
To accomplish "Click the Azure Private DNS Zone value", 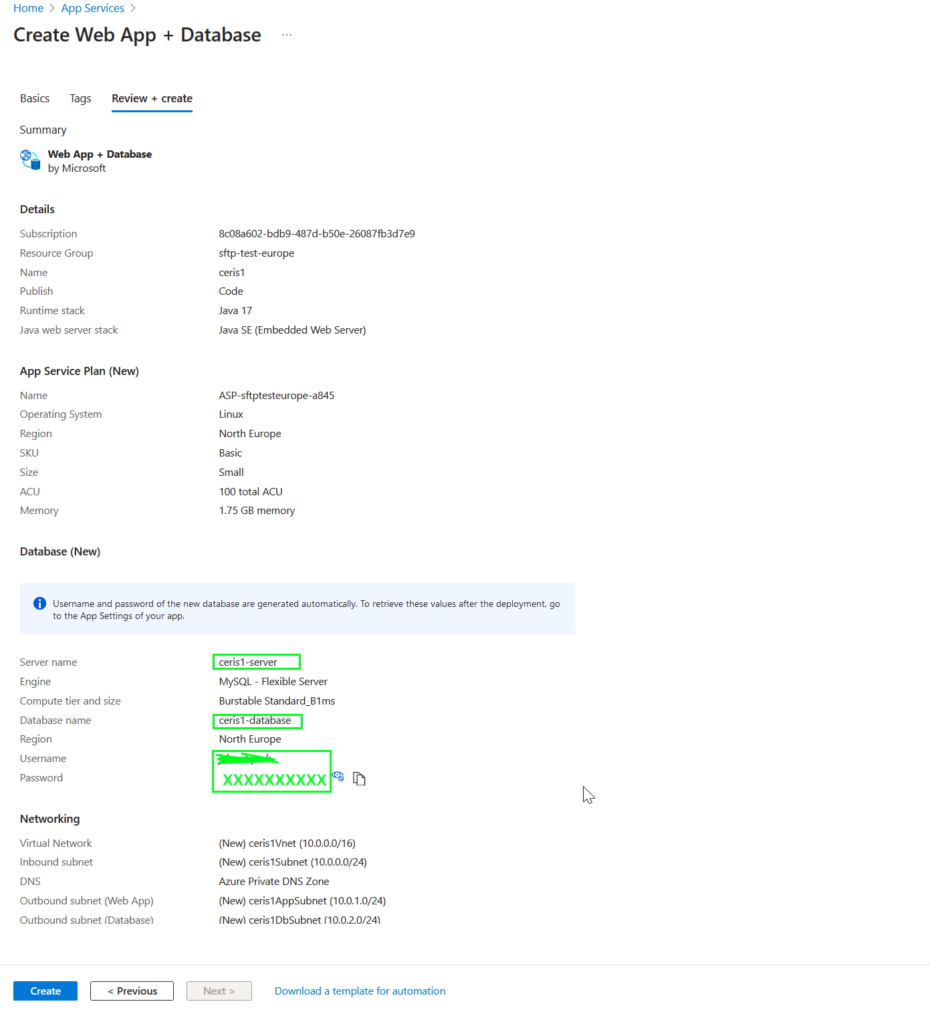I will pos(274,882).
